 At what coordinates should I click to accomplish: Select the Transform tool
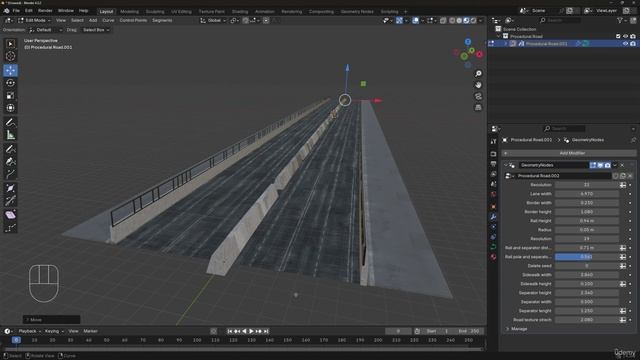(11, 108)
